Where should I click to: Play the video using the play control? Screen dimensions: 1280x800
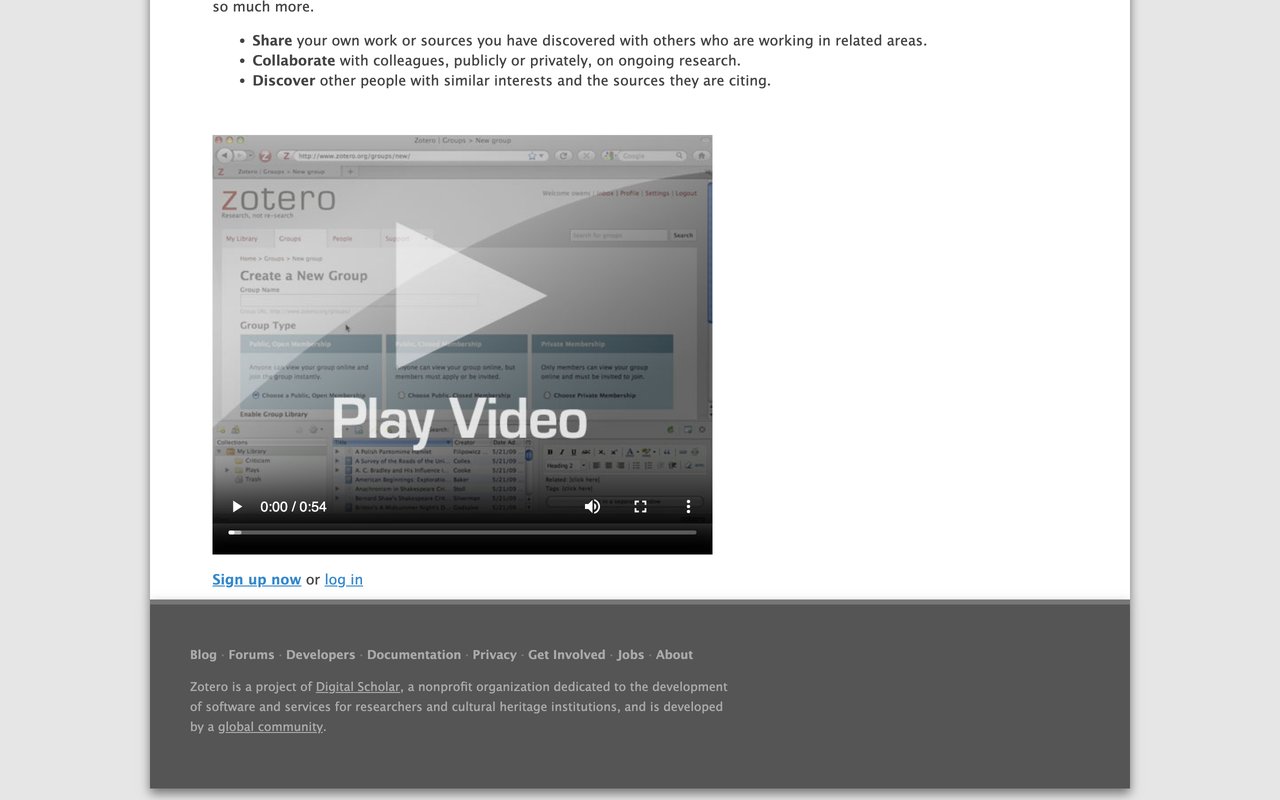237,507
